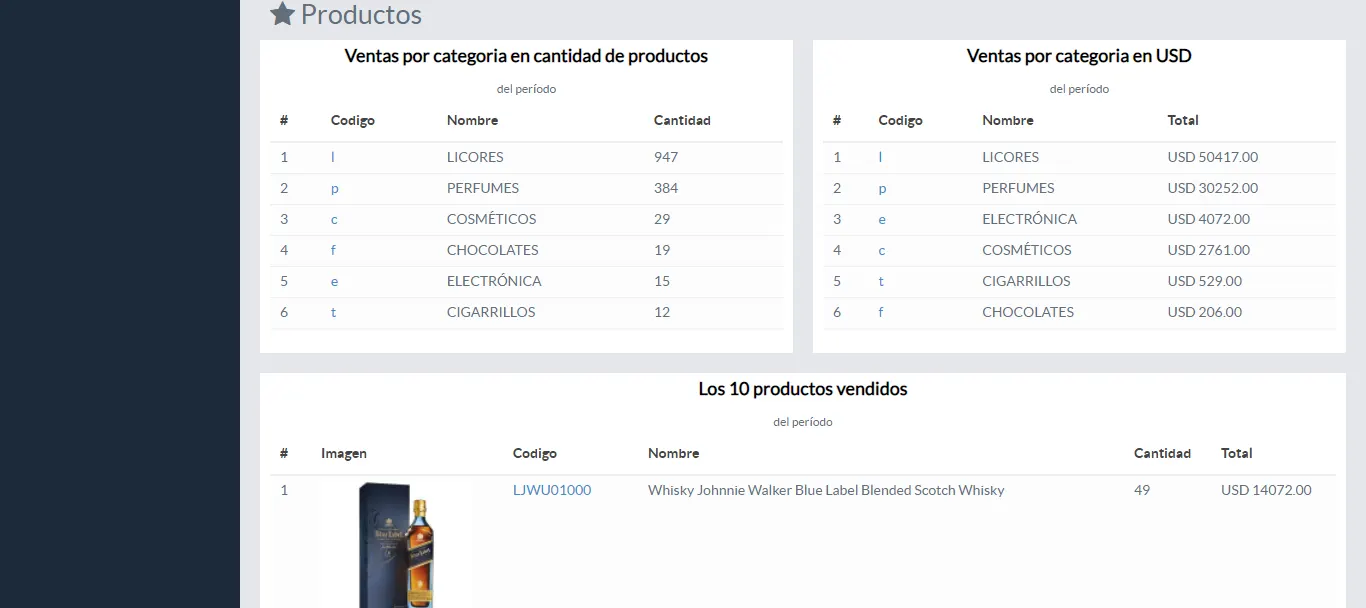Select the LICORES name cell in quantity table
The image size is (1366, 608).
coord(475,157)
